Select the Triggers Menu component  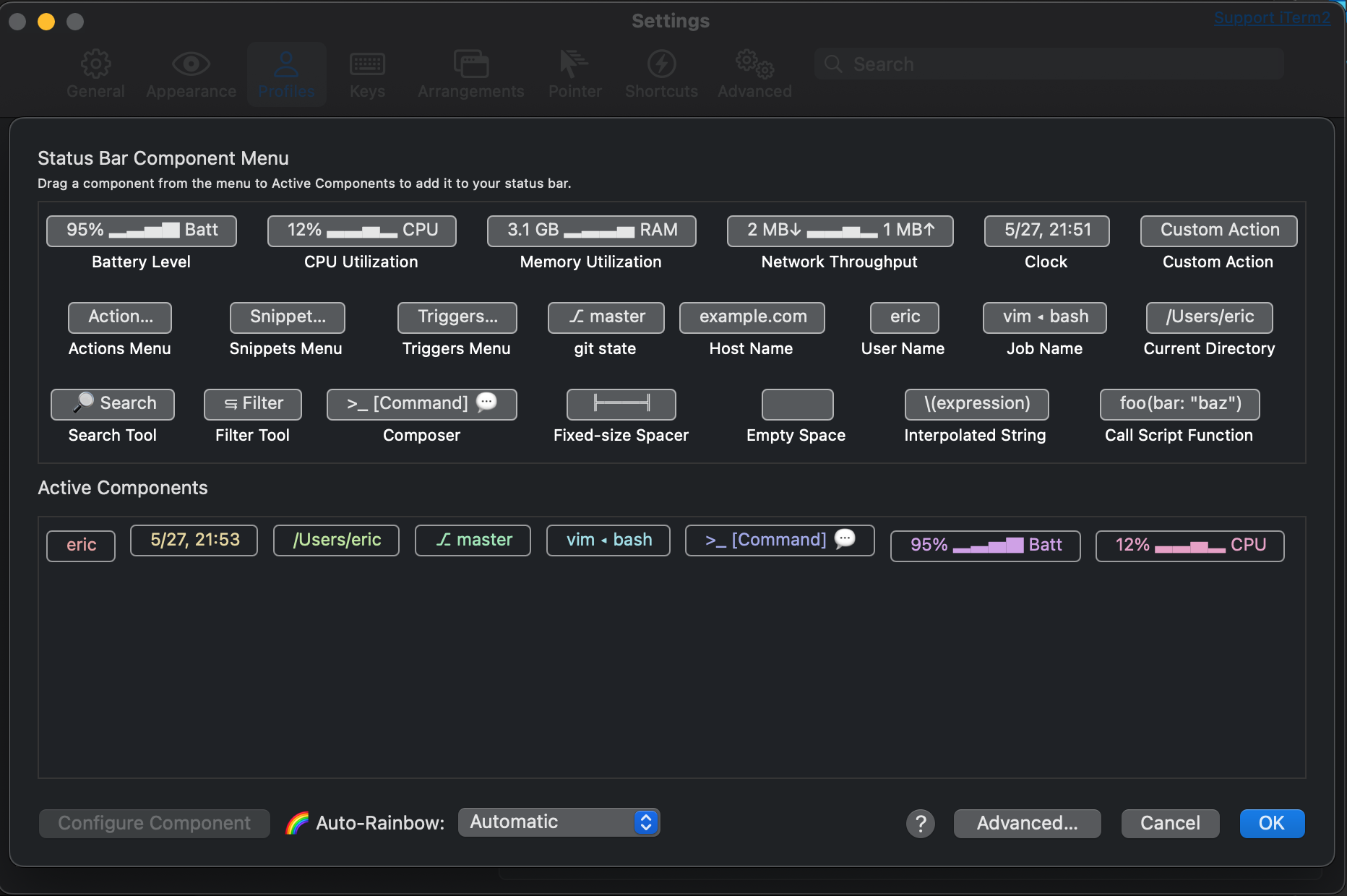click(x=457, y=317)
